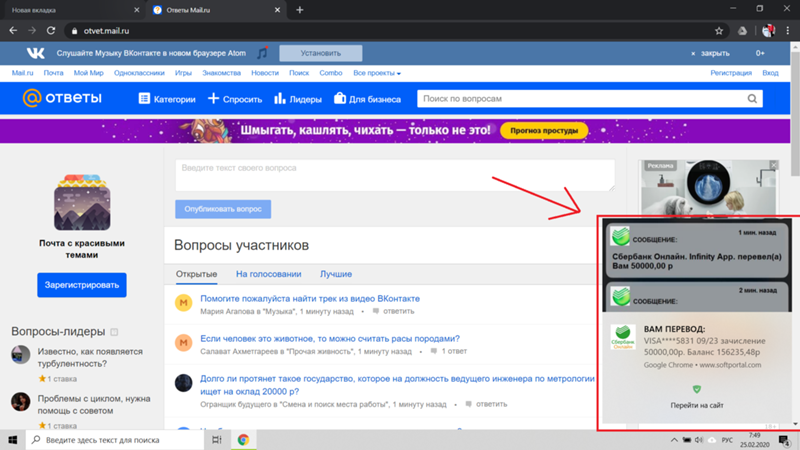This screenshot has width=800, height=450.
Task: Click the Sberbank icon in first notification
Action: click(620, 236)
